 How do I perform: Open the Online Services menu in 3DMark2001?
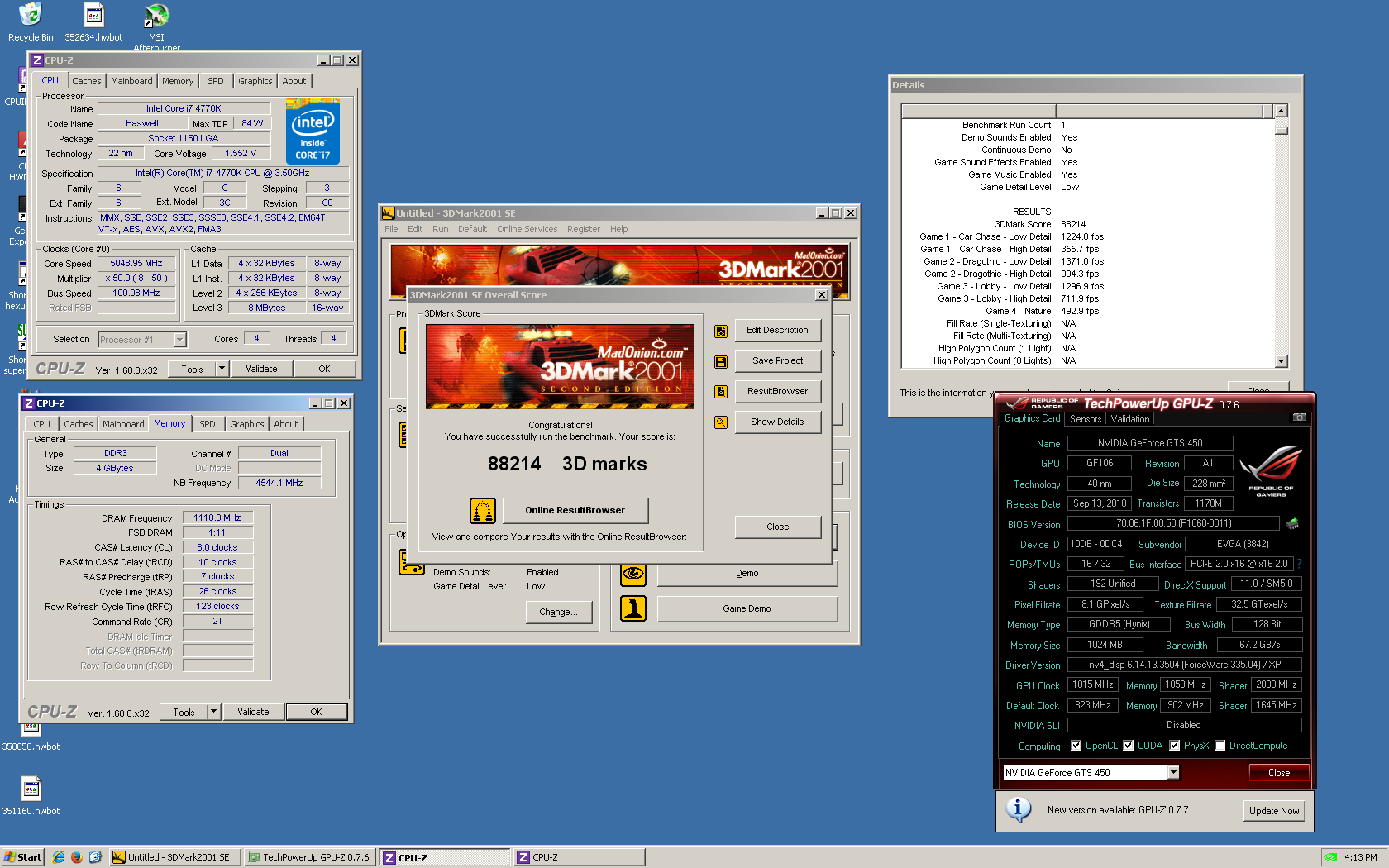pos(527,230)
